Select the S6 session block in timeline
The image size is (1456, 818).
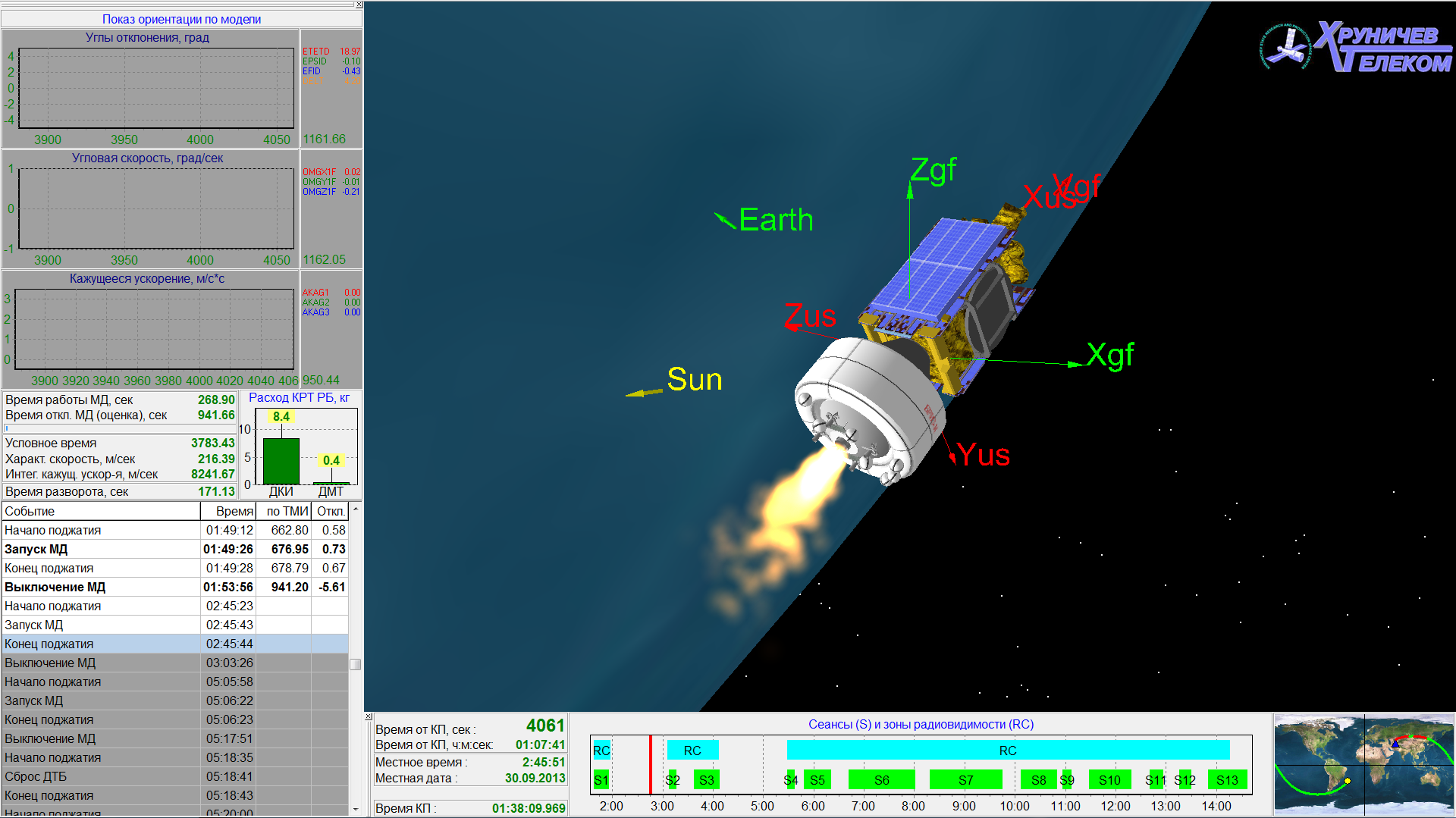[881, 779]
